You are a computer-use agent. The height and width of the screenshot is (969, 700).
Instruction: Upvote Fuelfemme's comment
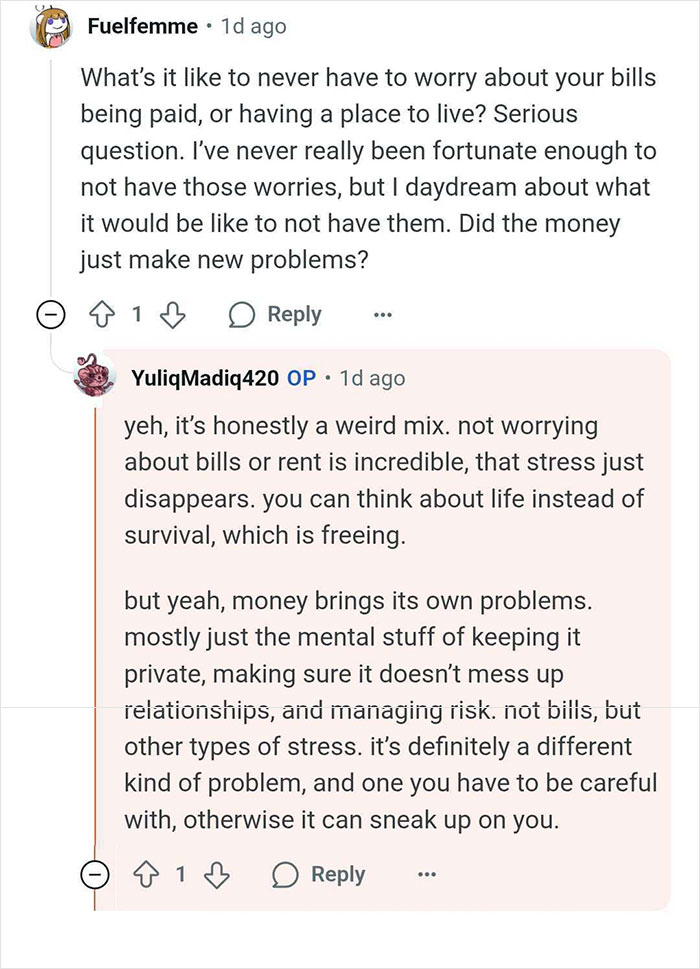pos(103,316)
